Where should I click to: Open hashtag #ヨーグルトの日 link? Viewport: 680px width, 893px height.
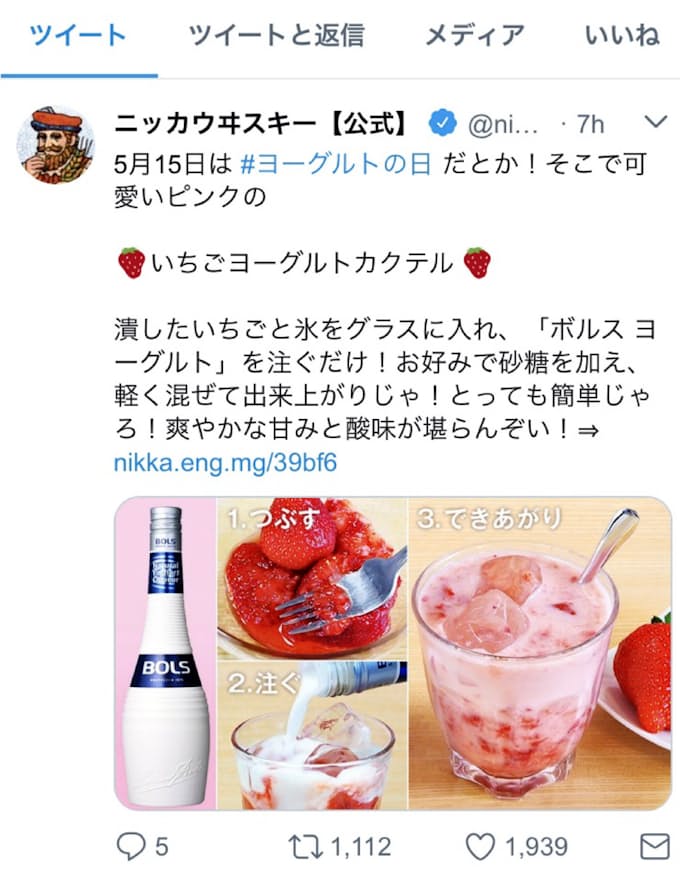point(335,165)
